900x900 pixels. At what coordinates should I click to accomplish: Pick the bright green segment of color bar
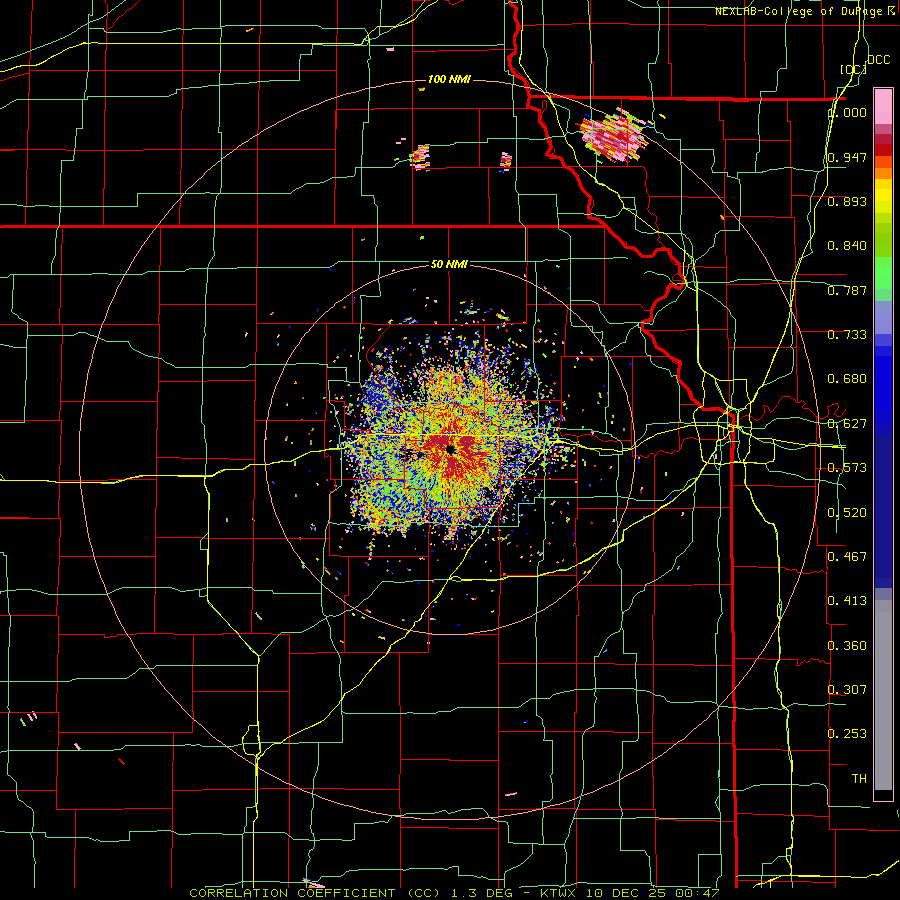883,273
